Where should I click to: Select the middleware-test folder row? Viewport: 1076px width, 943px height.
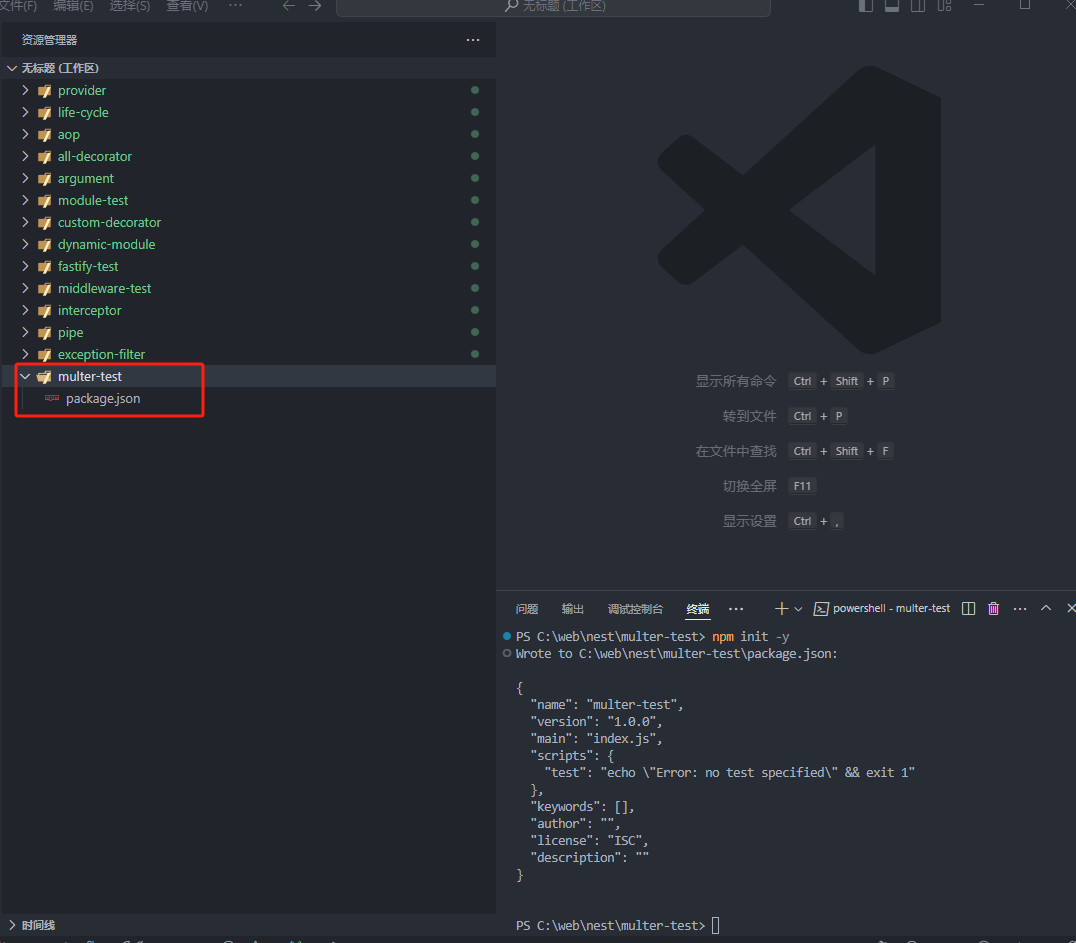coord(248,288)
